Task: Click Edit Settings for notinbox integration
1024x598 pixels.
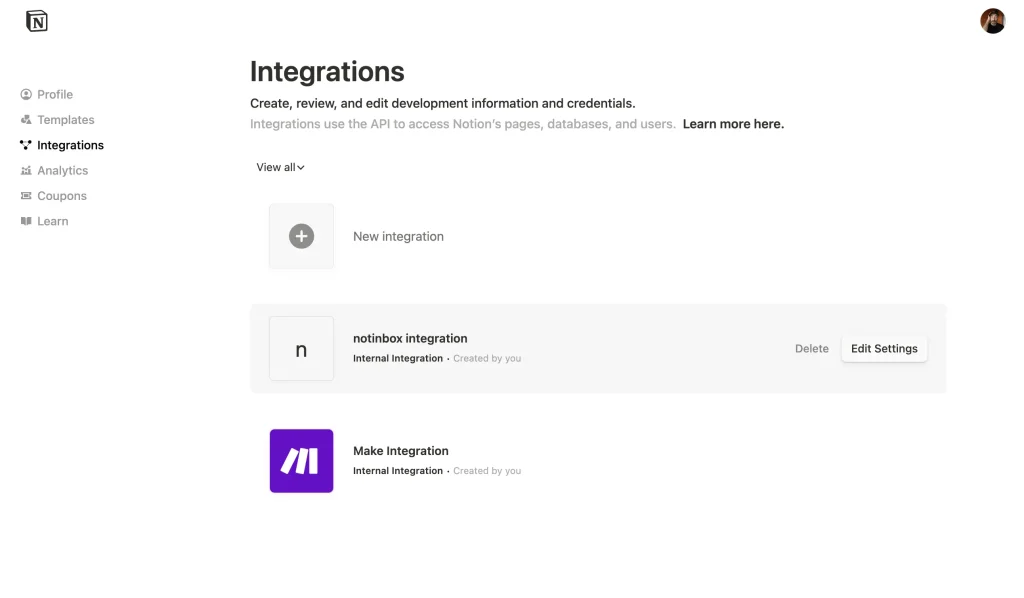Action: pyautogui.click(x=884, y=349)
